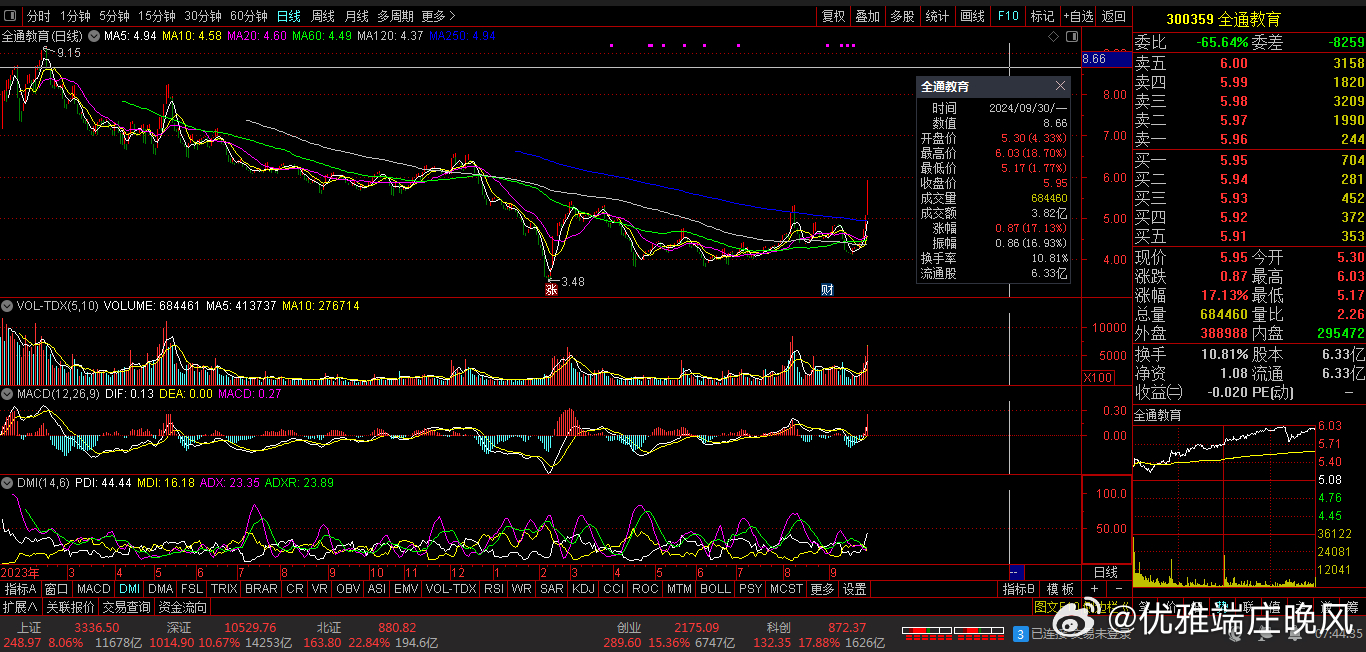Viewport: 1366px width, 652px height.
Task: Switch indicator to RSI
Action: coord(494,589)
